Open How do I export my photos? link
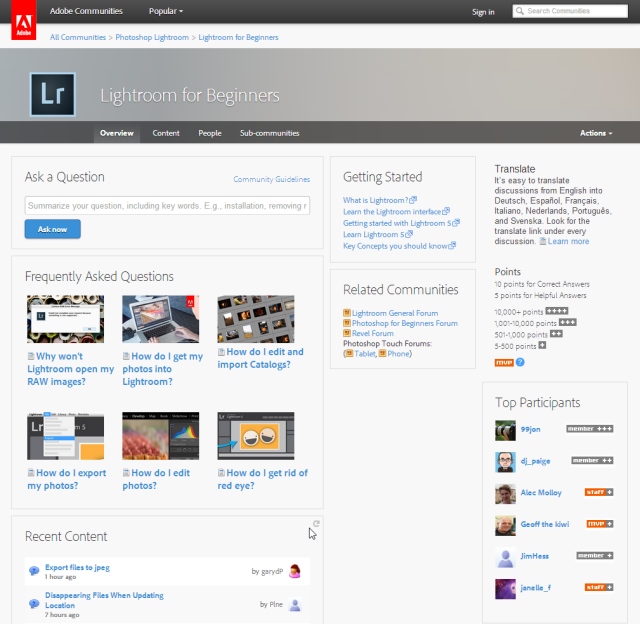Screen dimensions: 640x624 pyautogui.click(x=67, y=479)
